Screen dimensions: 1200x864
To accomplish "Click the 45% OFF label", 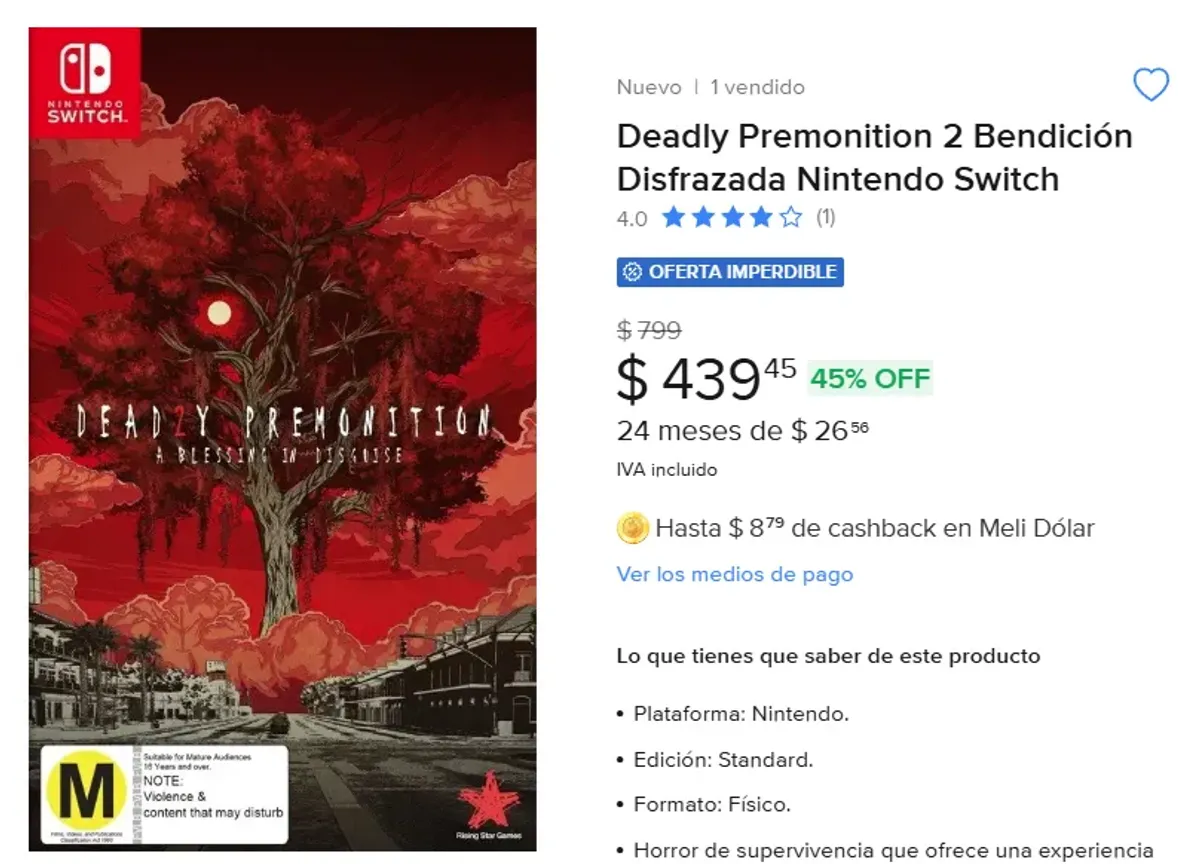I will pos(869,378).
